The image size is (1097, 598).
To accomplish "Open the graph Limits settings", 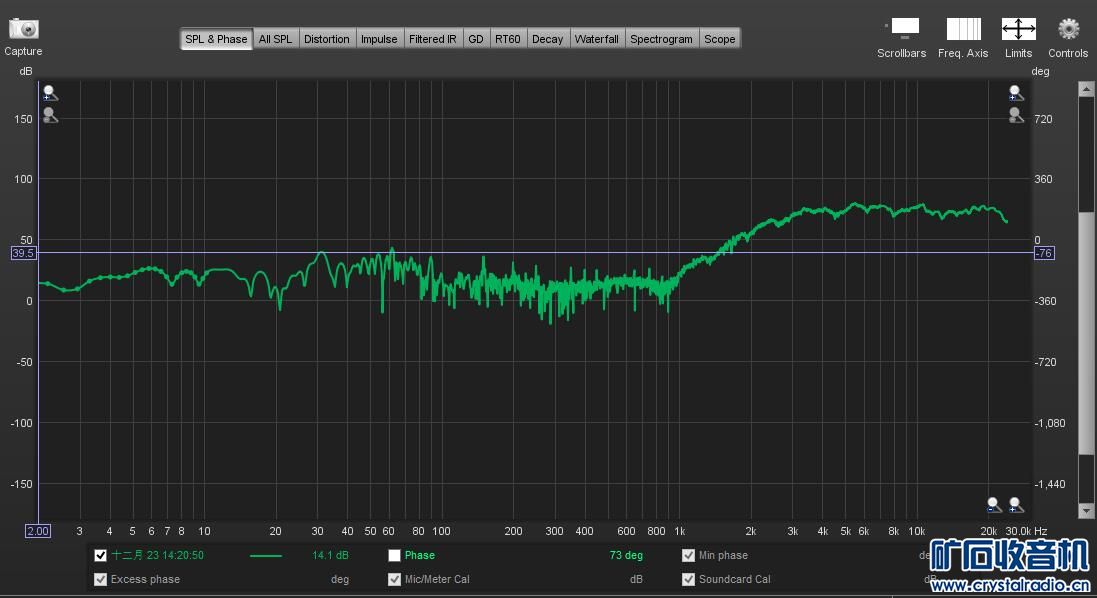I will point(1018,28).
